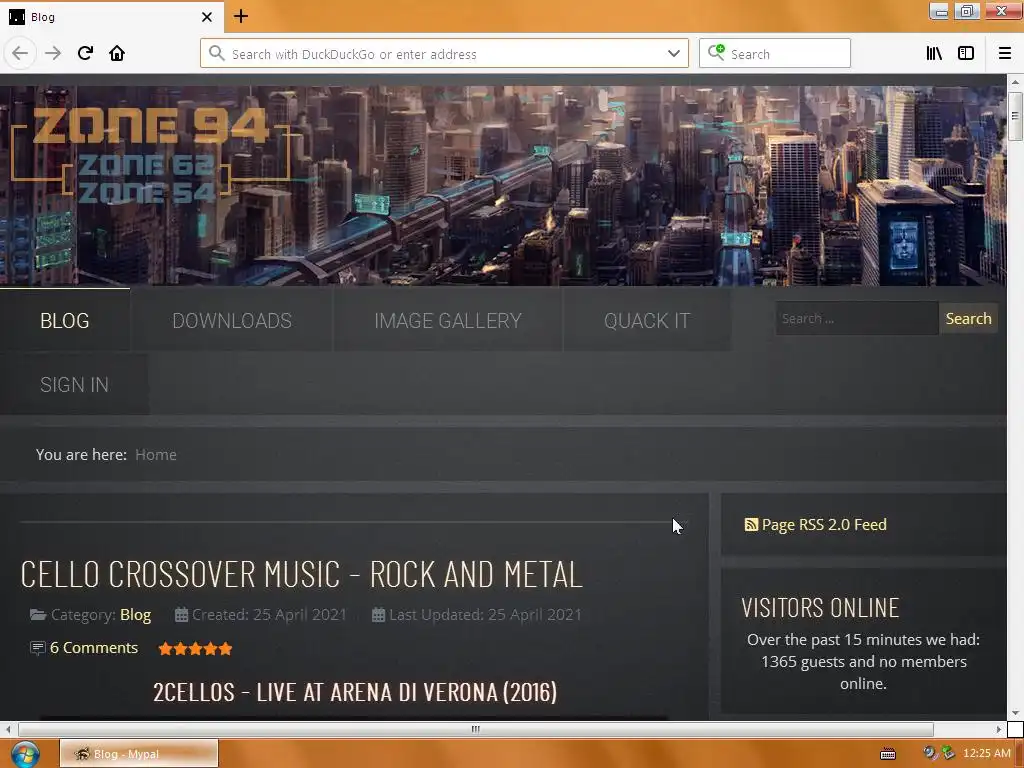The height and width of the screenshot is (768, 1024).
Task: Click the 2CELLOS Live at Arena heading
Action: click(355, 692)
